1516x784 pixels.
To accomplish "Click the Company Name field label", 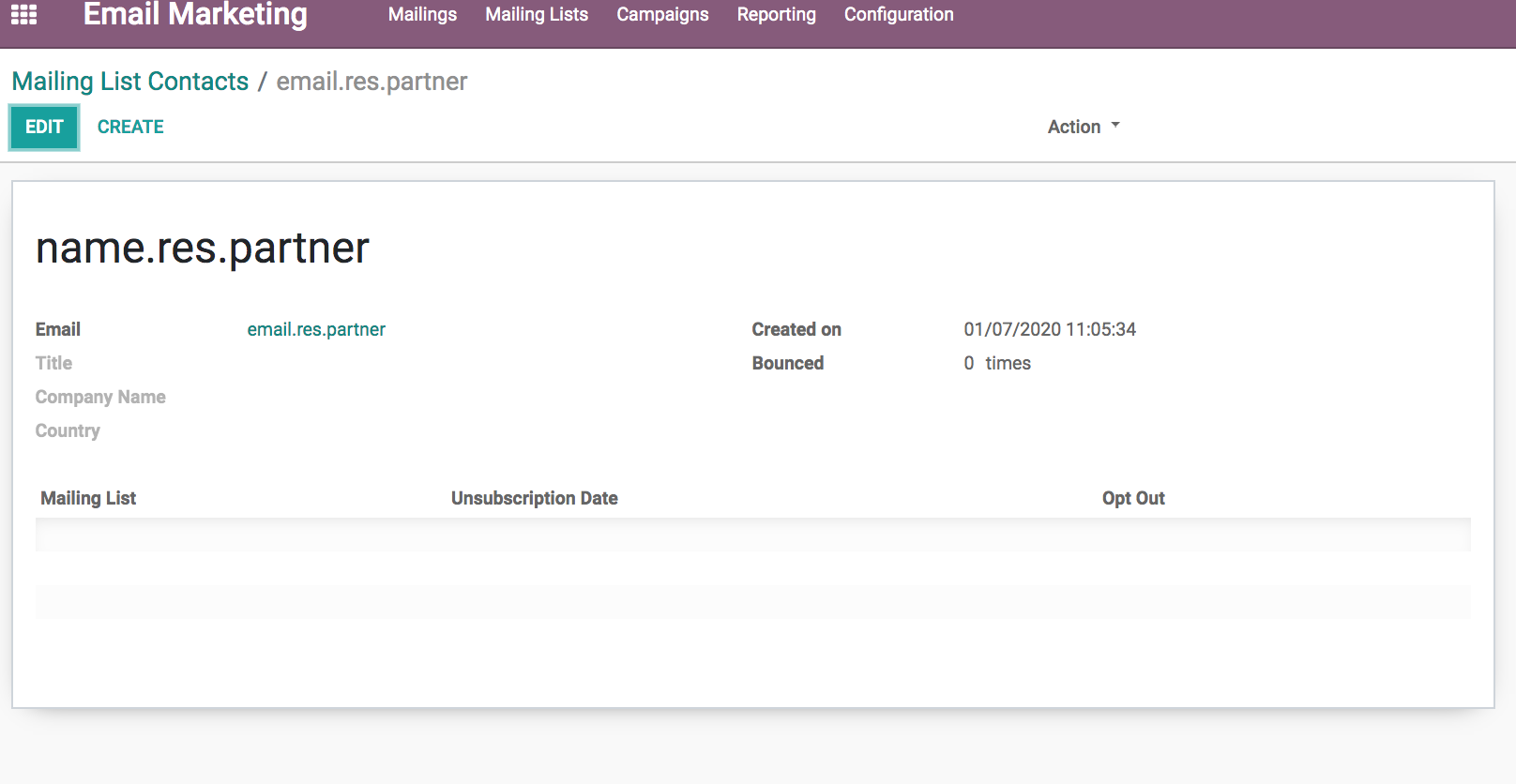I will tap(100, 397).
